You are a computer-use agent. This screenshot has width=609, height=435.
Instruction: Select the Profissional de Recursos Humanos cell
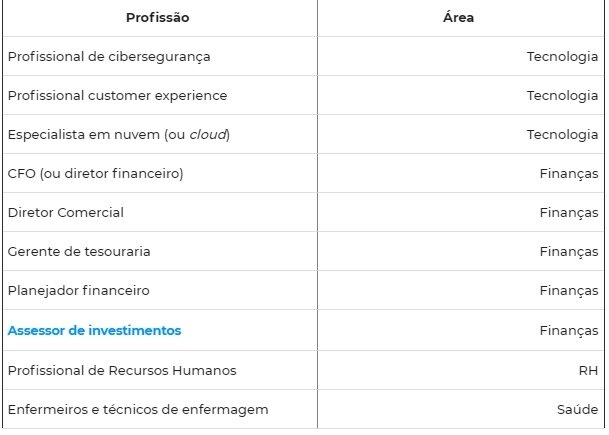[x=122, y=370]
